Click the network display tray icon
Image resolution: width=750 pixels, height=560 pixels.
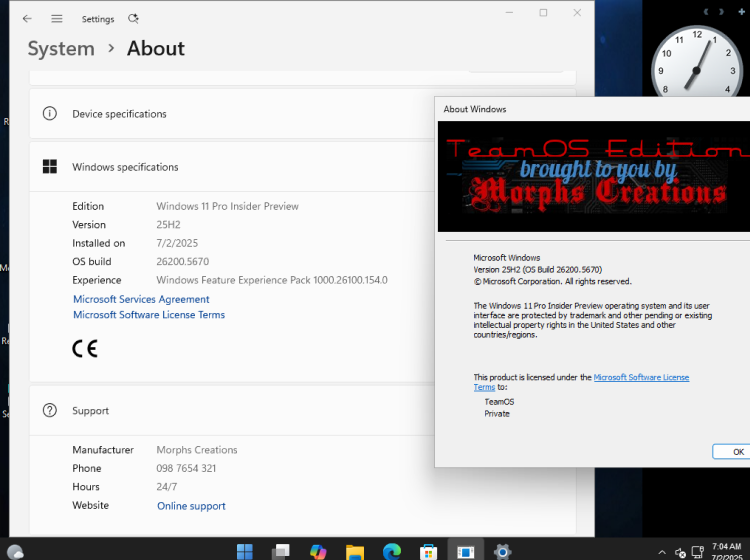(698, 552)
